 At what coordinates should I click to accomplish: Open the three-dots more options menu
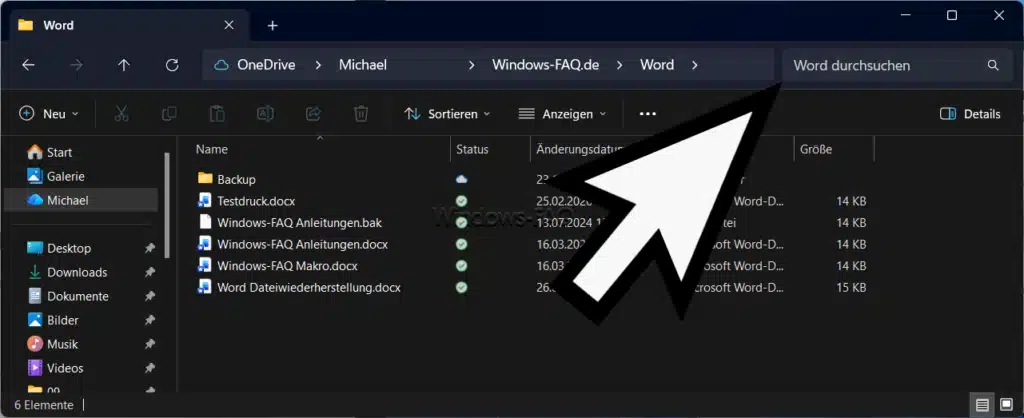coord(647,114)
